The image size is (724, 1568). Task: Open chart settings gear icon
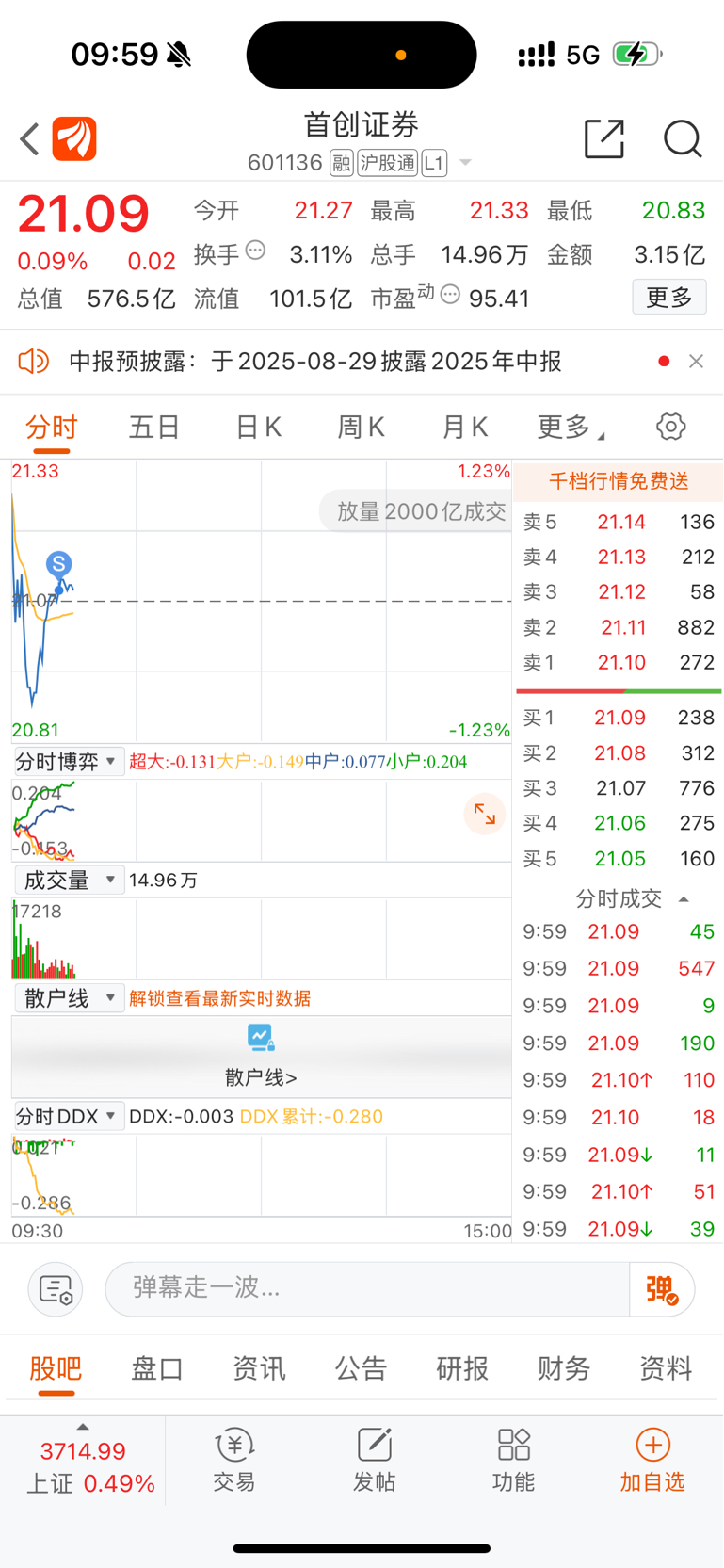pyautogui.click(x=671, y=427)
